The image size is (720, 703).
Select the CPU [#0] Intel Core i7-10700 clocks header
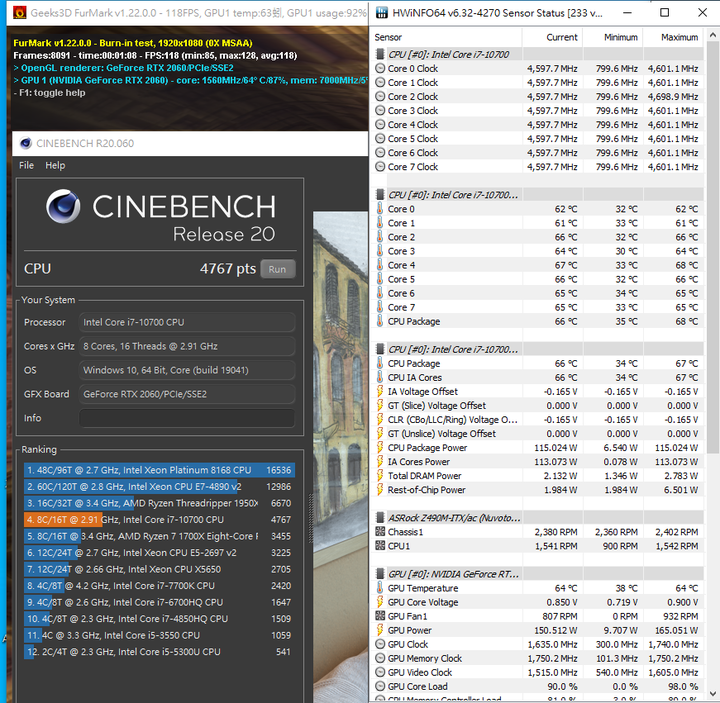538,54
